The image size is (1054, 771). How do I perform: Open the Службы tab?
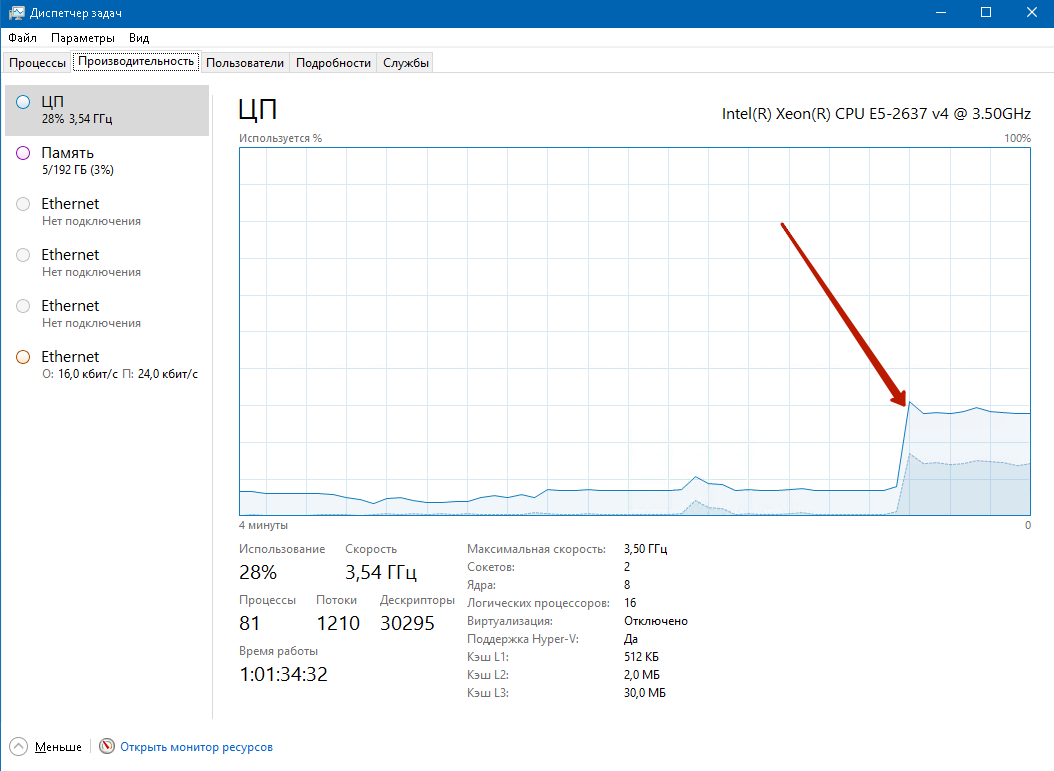(x=406, y=62)
